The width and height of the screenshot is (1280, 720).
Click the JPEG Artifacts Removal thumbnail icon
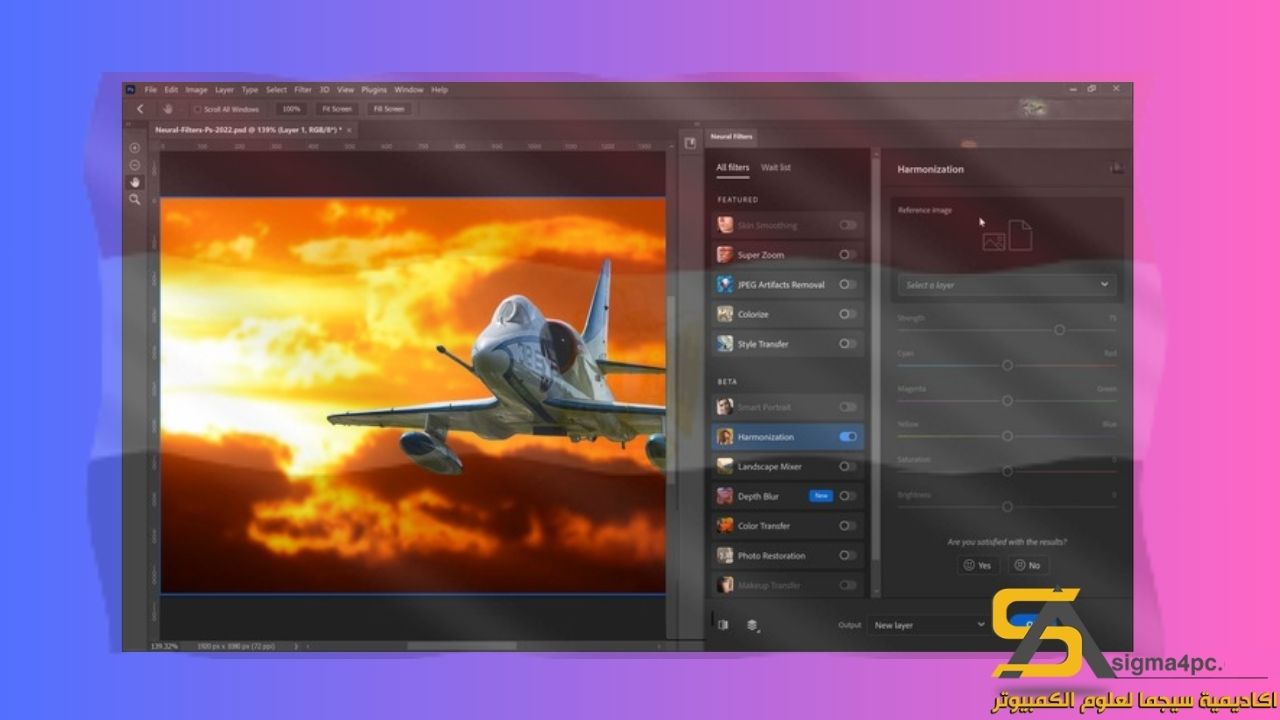[725, 284]
